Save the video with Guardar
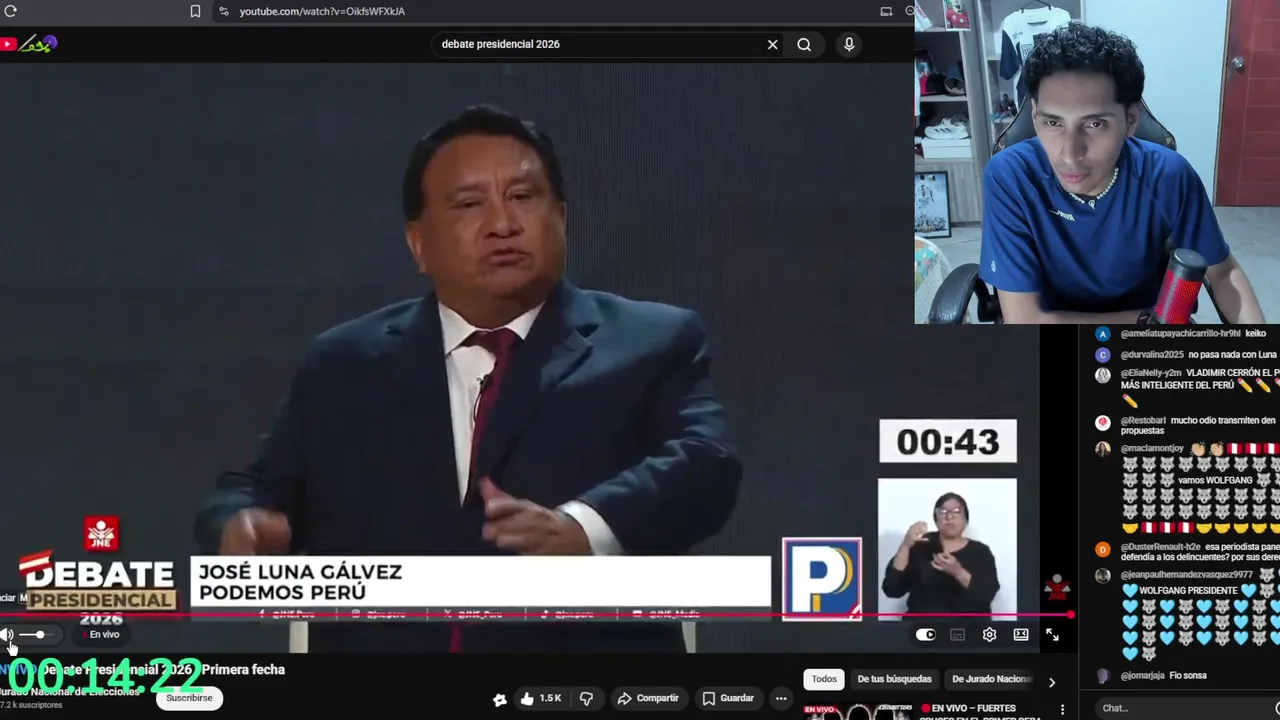The width and height of the screenshot is (1280, 720). click(727, 698)
